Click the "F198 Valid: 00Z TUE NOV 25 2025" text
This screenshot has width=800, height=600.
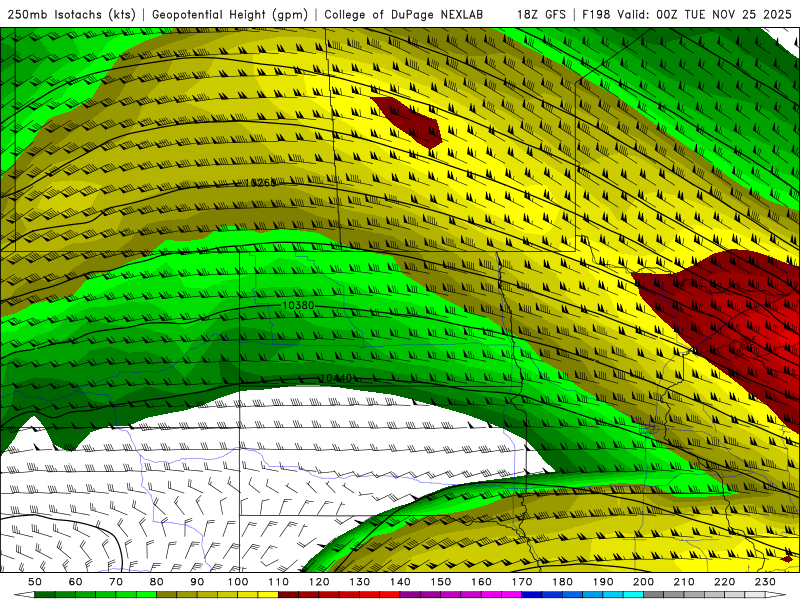[x=687, y=15]
